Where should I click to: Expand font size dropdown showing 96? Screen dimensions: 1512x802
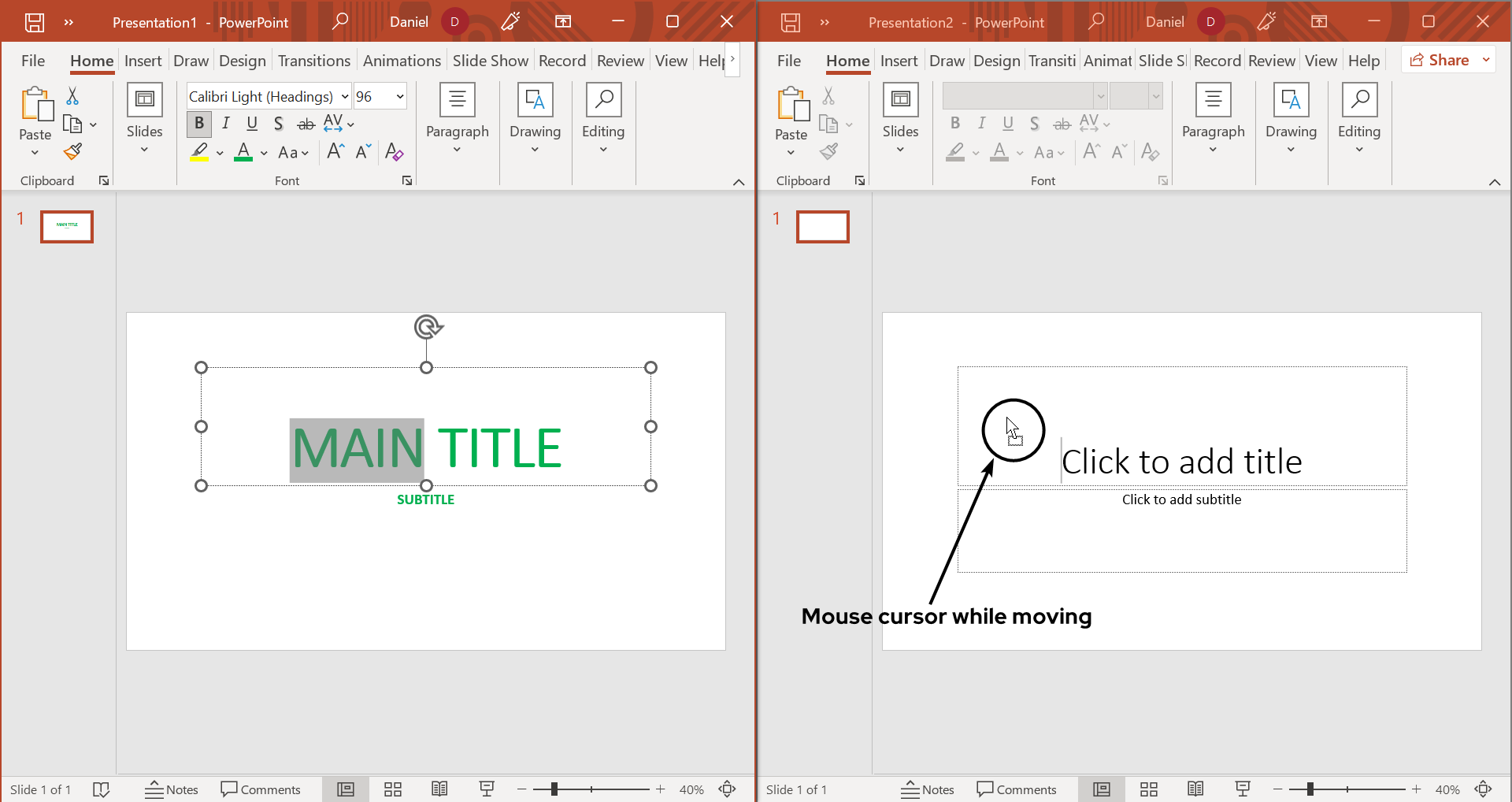[x=400, y=97]
